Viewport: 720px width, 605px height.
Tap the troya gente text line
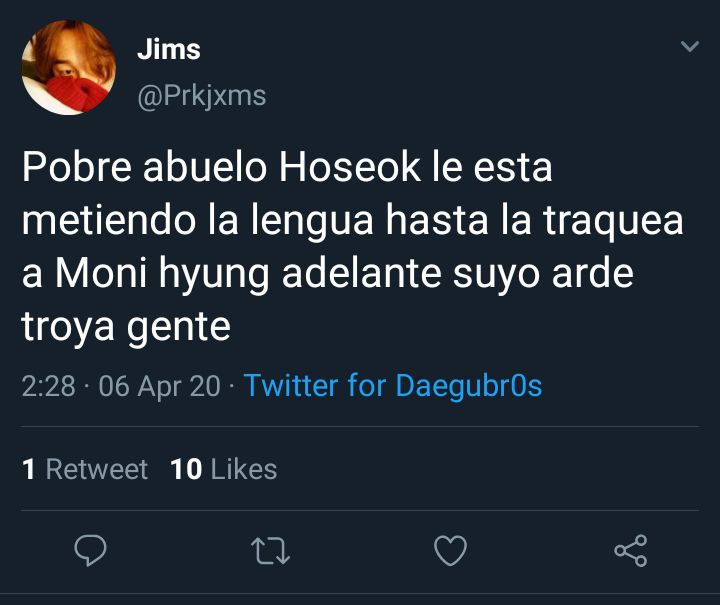126,327
